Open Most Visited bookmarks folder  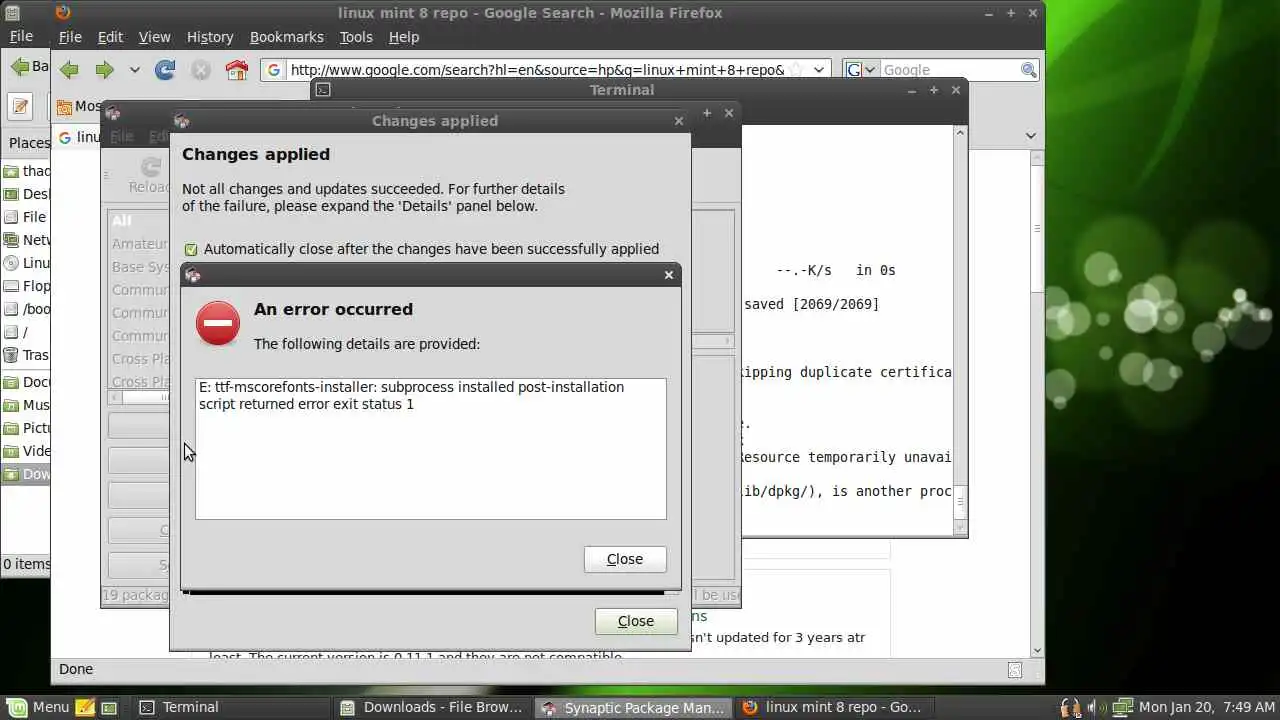pyautogui.click(x=78, y=106)
